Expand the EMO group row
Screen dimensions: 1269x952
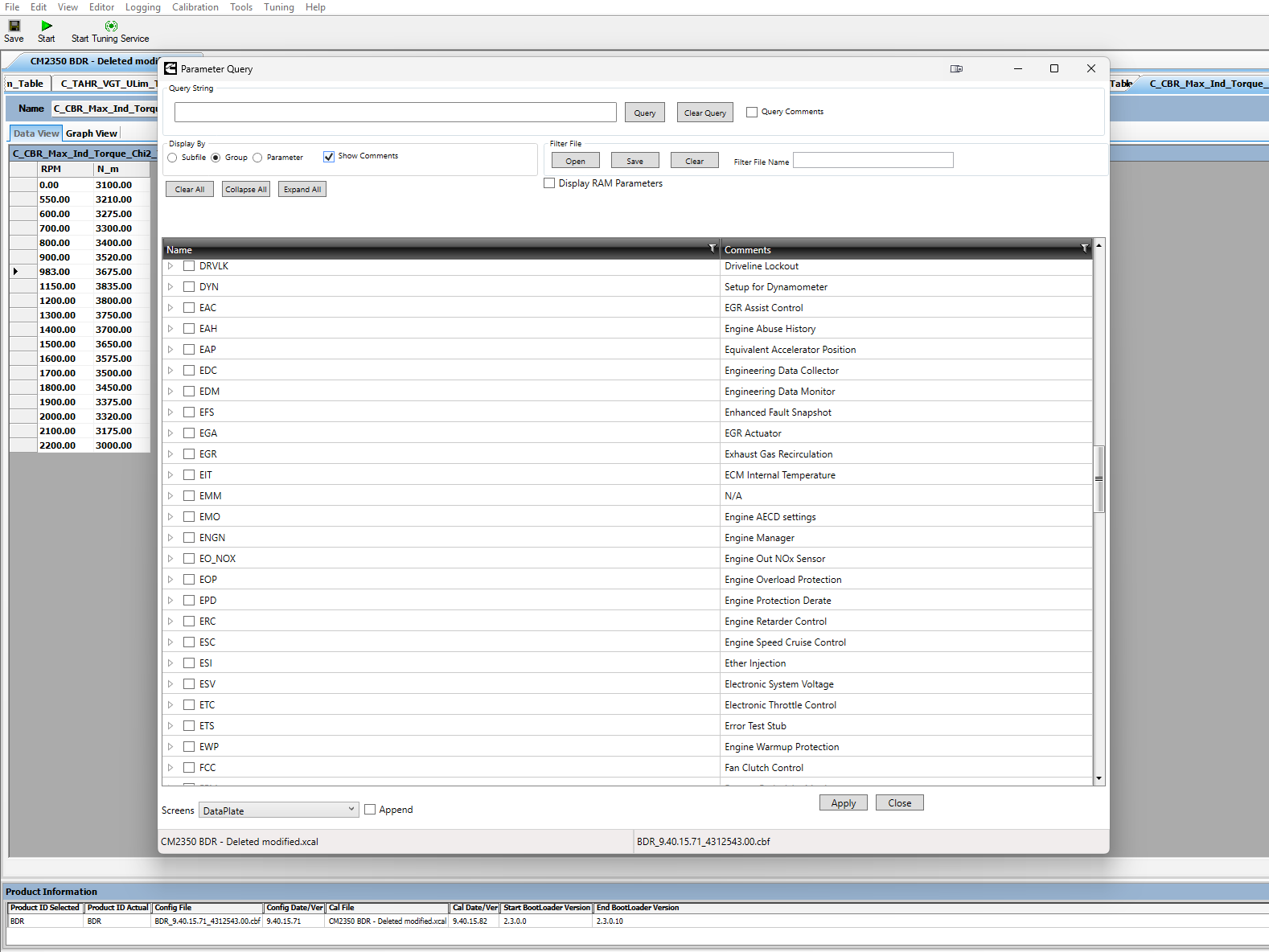pyautogui.click(x=170, y=517)
